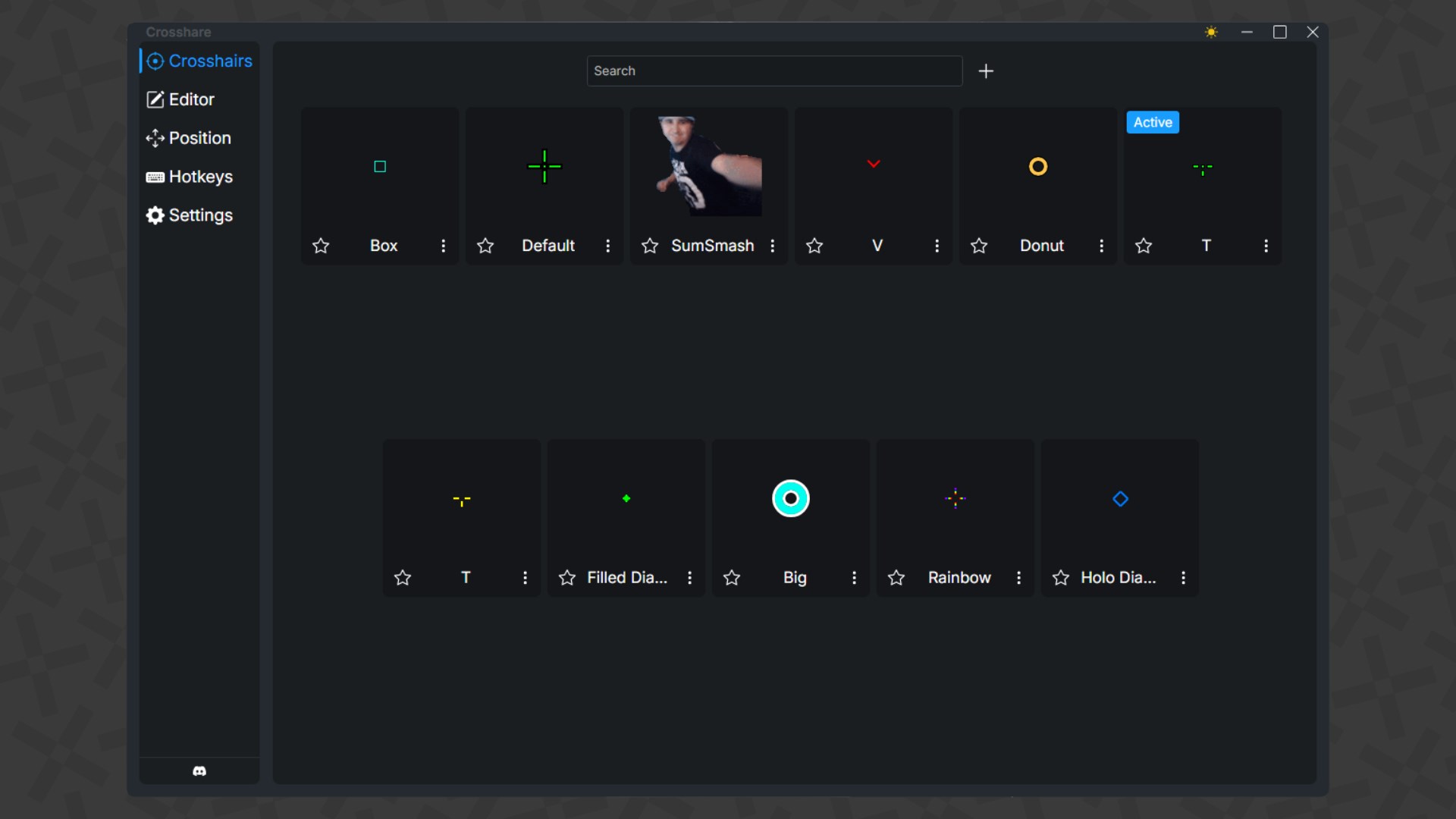Screen dimensions: 1456x819
Task: Favorite the Rainbow crosshair
Action: click(x=896, y=577)
